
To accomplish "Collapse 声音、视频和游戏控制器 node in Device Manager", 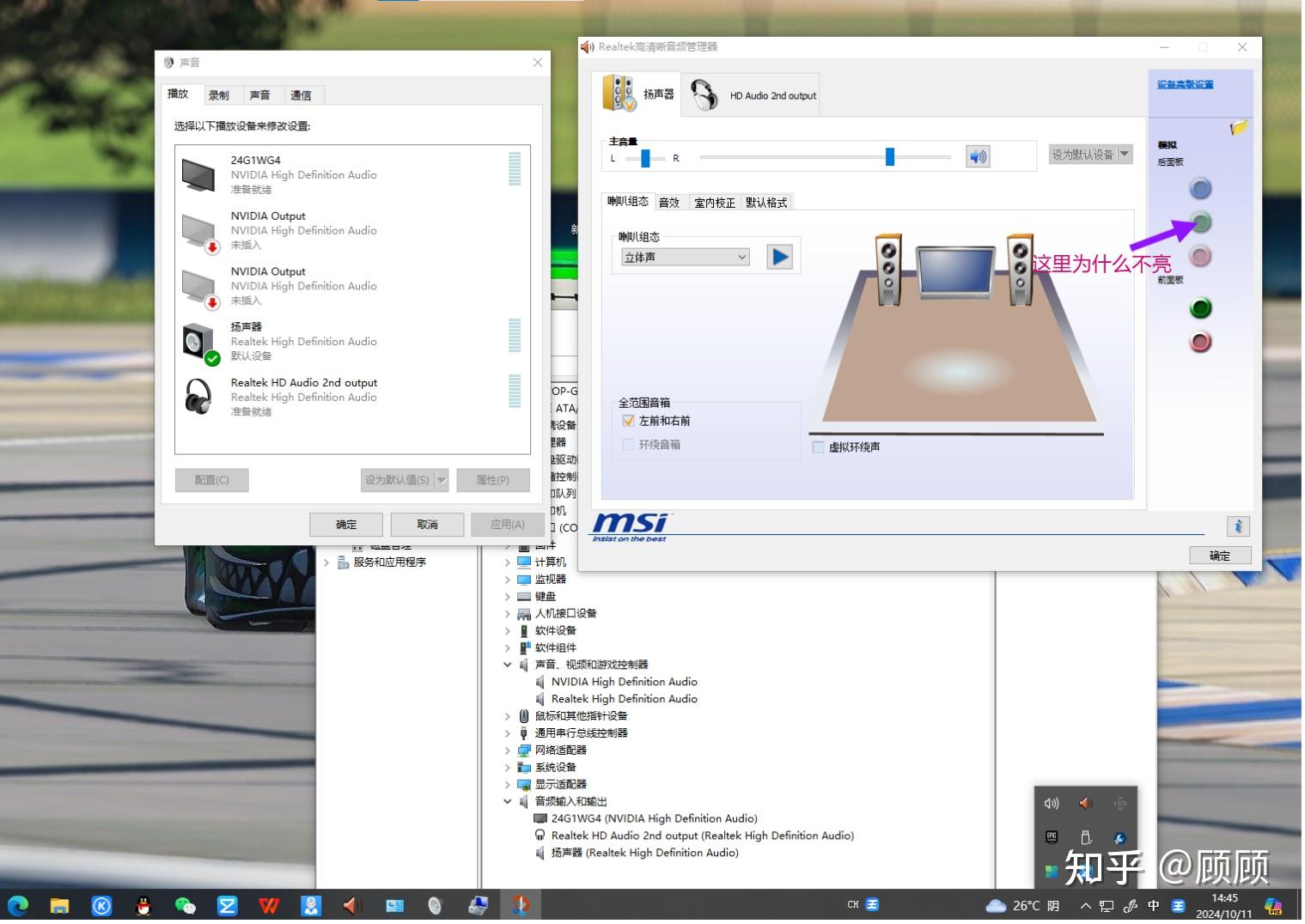I will click(x=508, y=665).
